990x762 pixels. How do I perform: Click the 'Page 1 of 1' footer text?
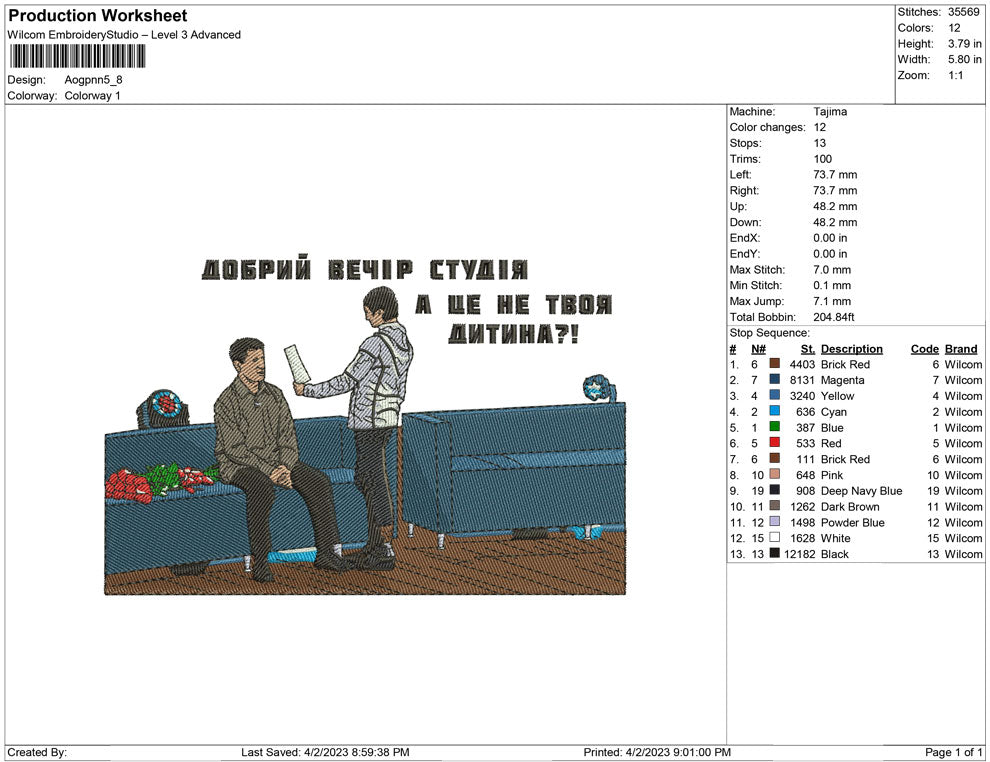coord(953,752)
